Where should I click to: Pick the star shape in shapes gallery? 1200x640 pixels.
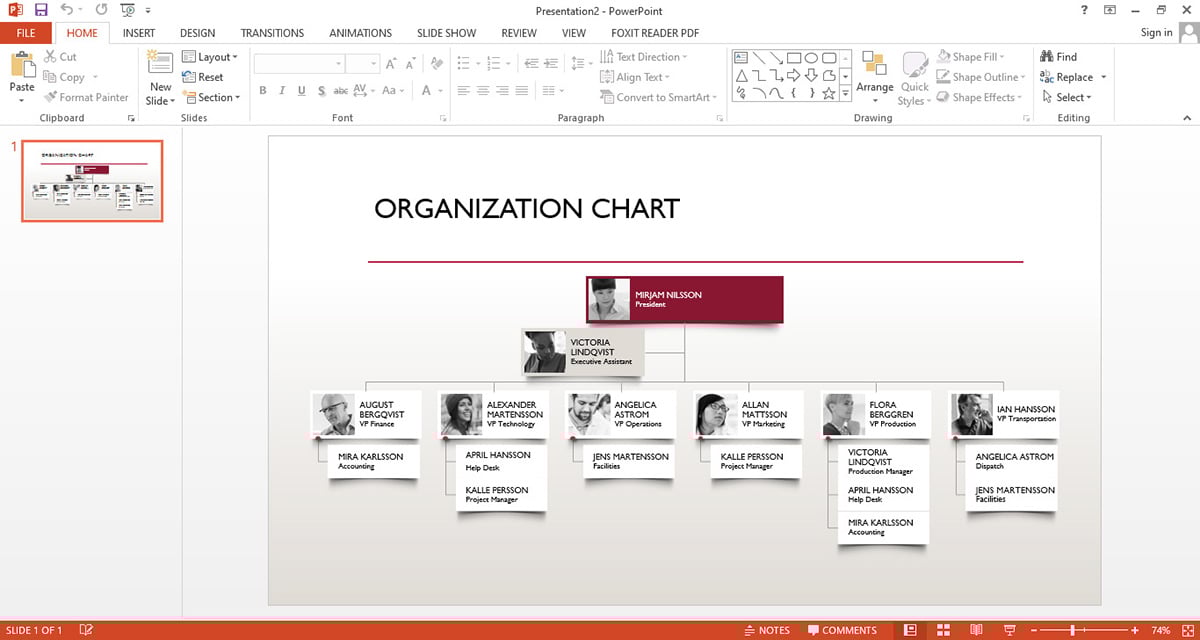coord(828,94)
